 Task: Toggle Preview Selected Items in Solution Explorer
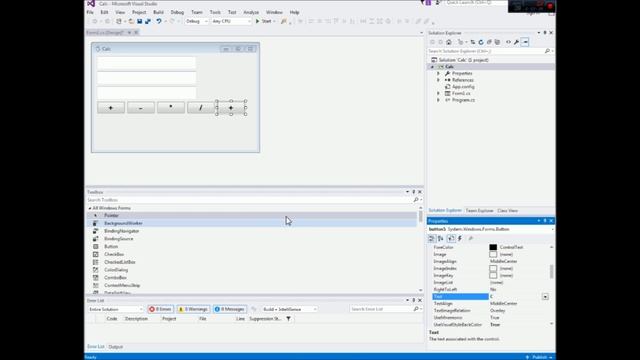click(x=525, y=42)
